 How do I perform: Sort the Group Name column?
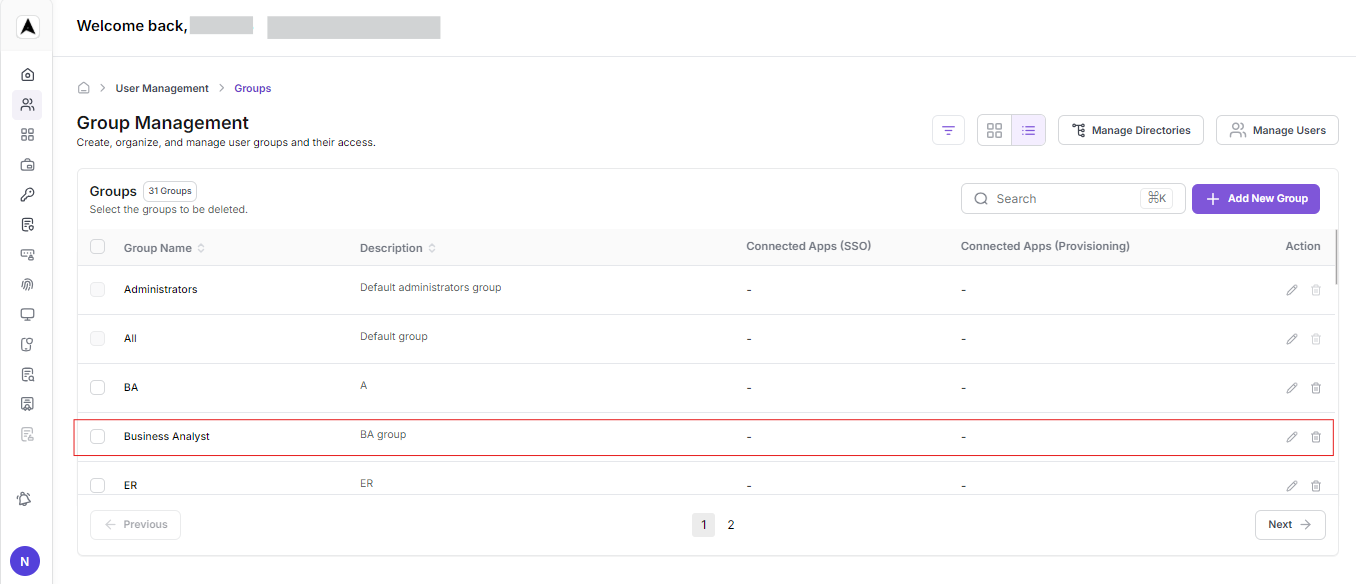tap(200, 247)
